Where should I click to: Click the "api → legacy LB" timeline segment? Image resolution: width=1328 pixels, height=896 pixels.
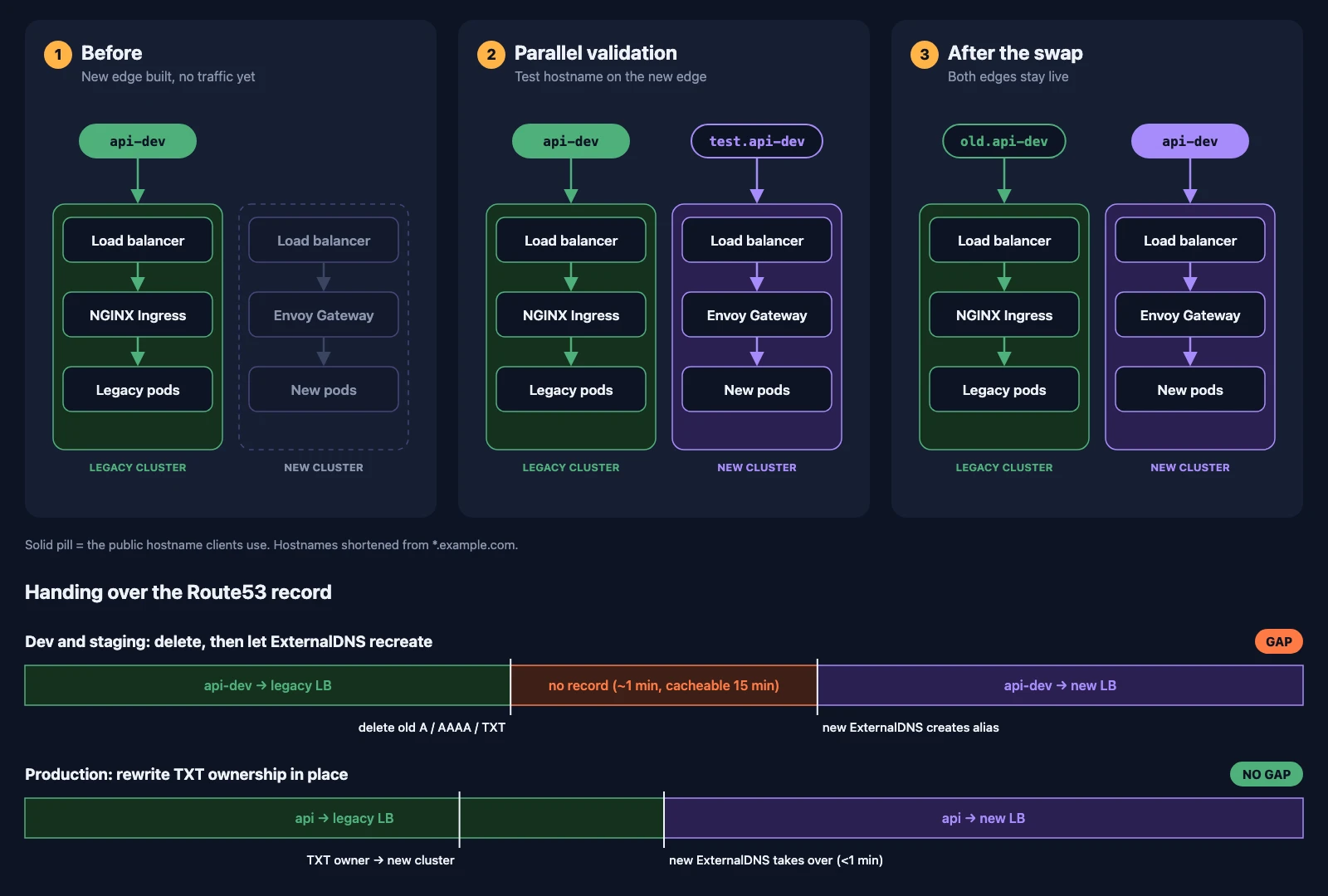(344, 818)
